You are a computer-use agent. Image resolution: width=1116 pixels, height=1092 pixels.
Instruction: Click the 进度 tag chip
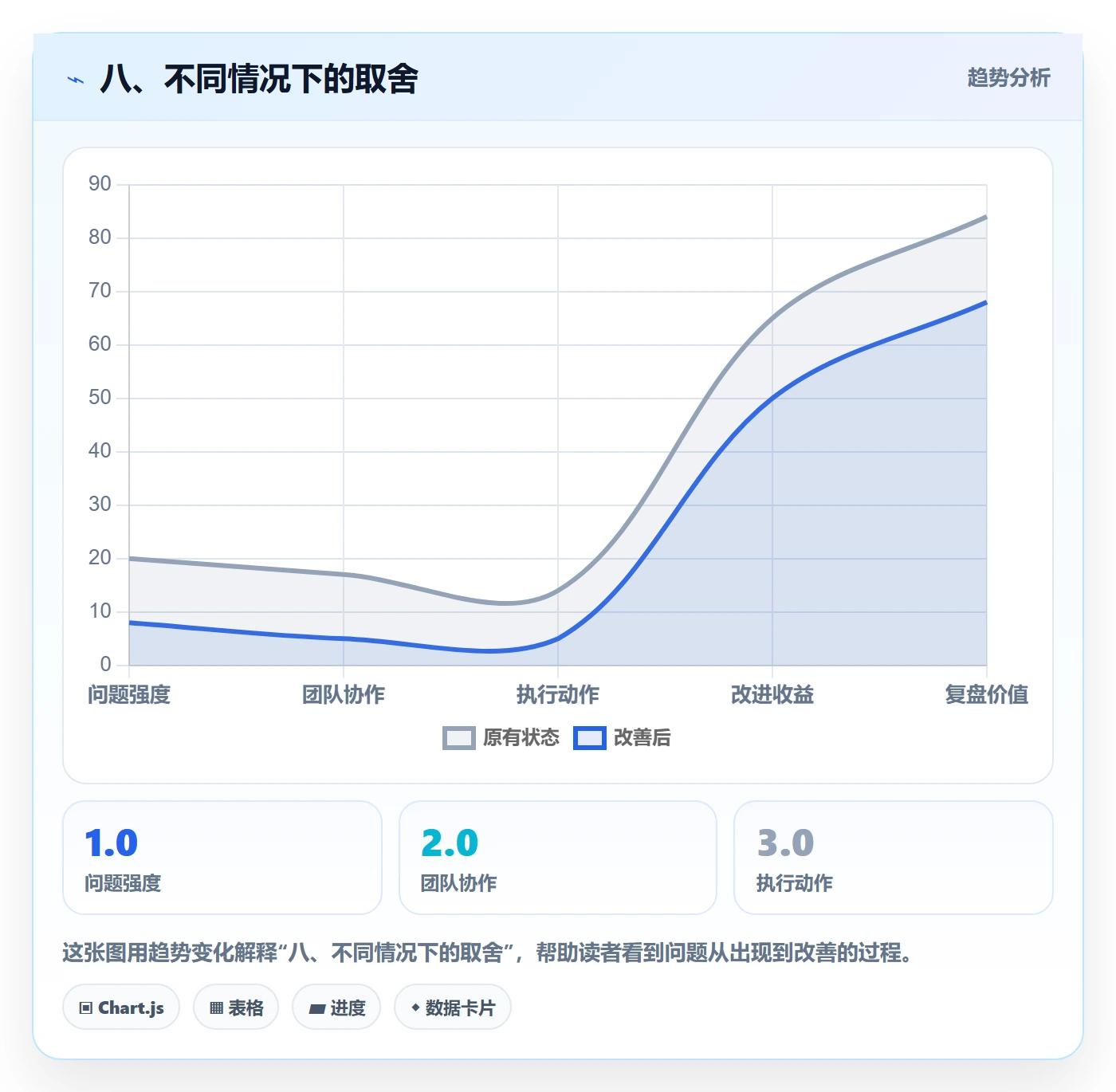(x=336, y=1008)
